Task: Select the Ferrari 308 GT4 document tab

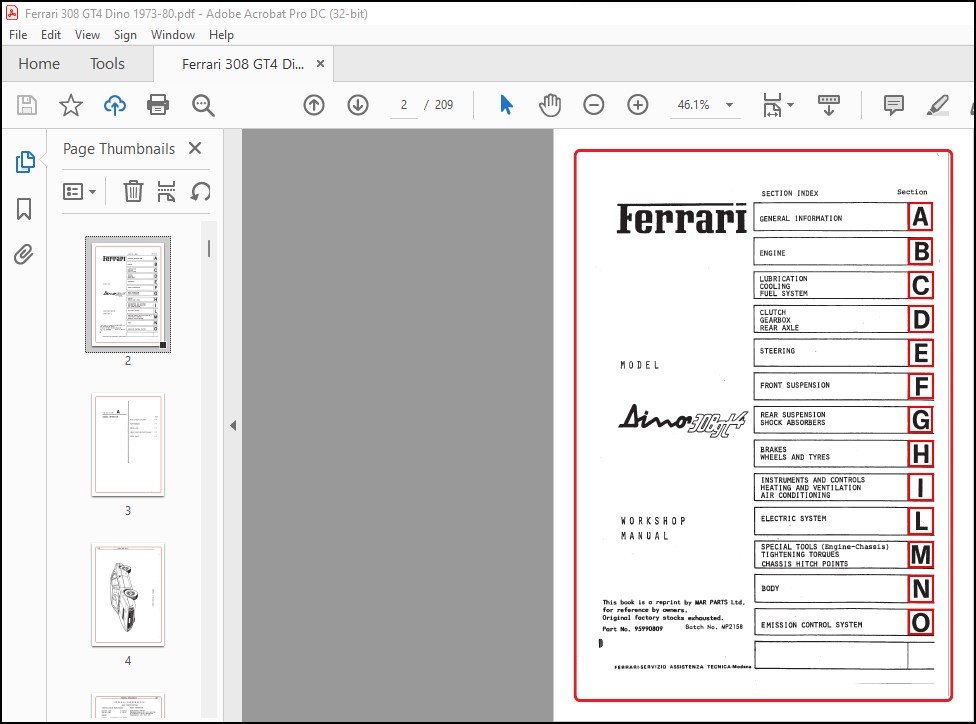Action: click(x=243, y=64)
